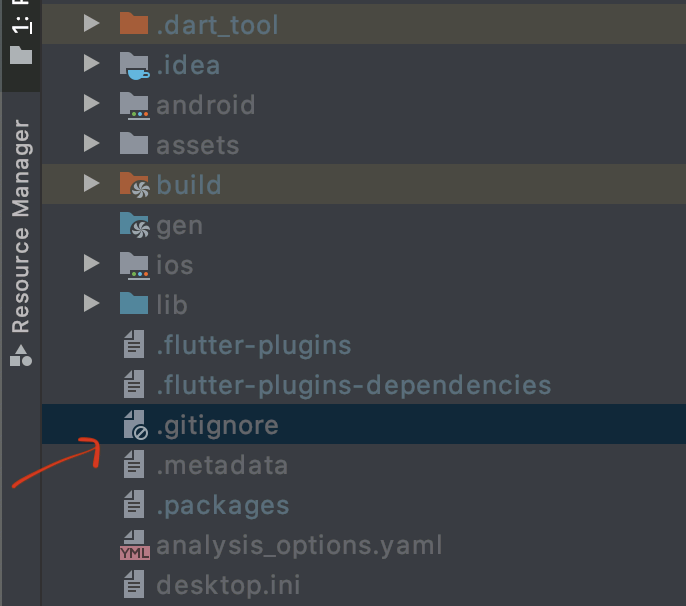Expand the lib folder arrow
686x606 pixels.
92,304
